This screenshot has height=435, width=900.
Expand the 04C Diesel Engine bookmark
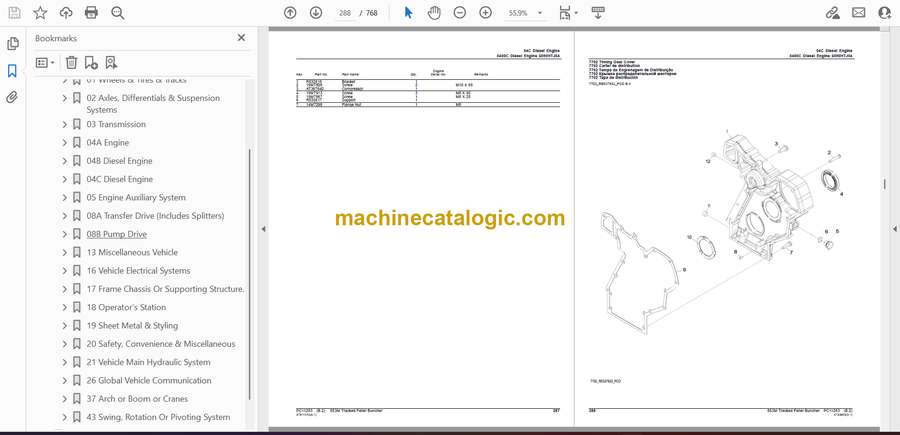coord(64,179)
